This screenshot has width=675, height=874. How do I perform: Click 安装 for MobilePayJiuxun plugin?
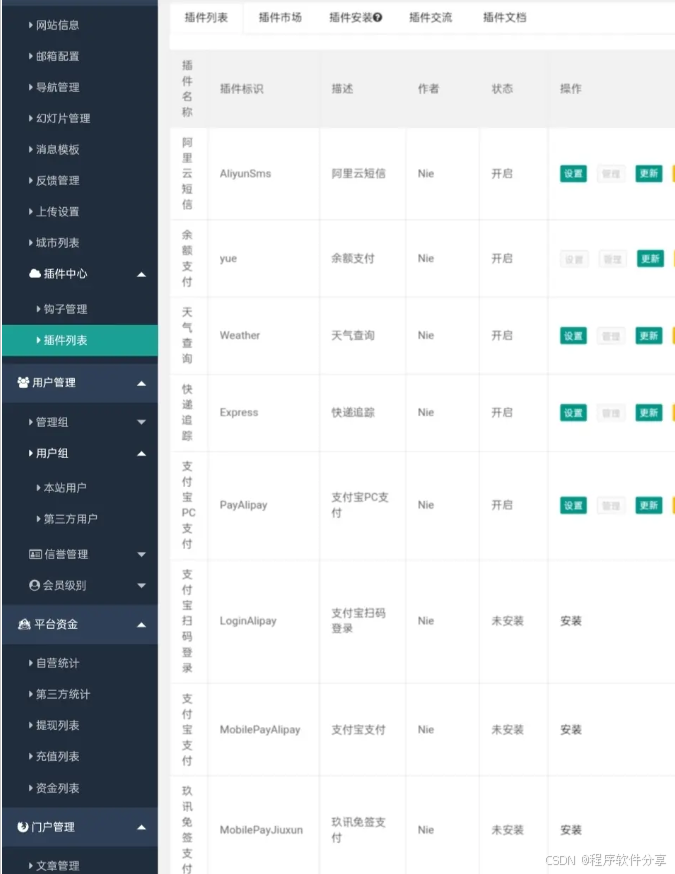click(571, 830)
